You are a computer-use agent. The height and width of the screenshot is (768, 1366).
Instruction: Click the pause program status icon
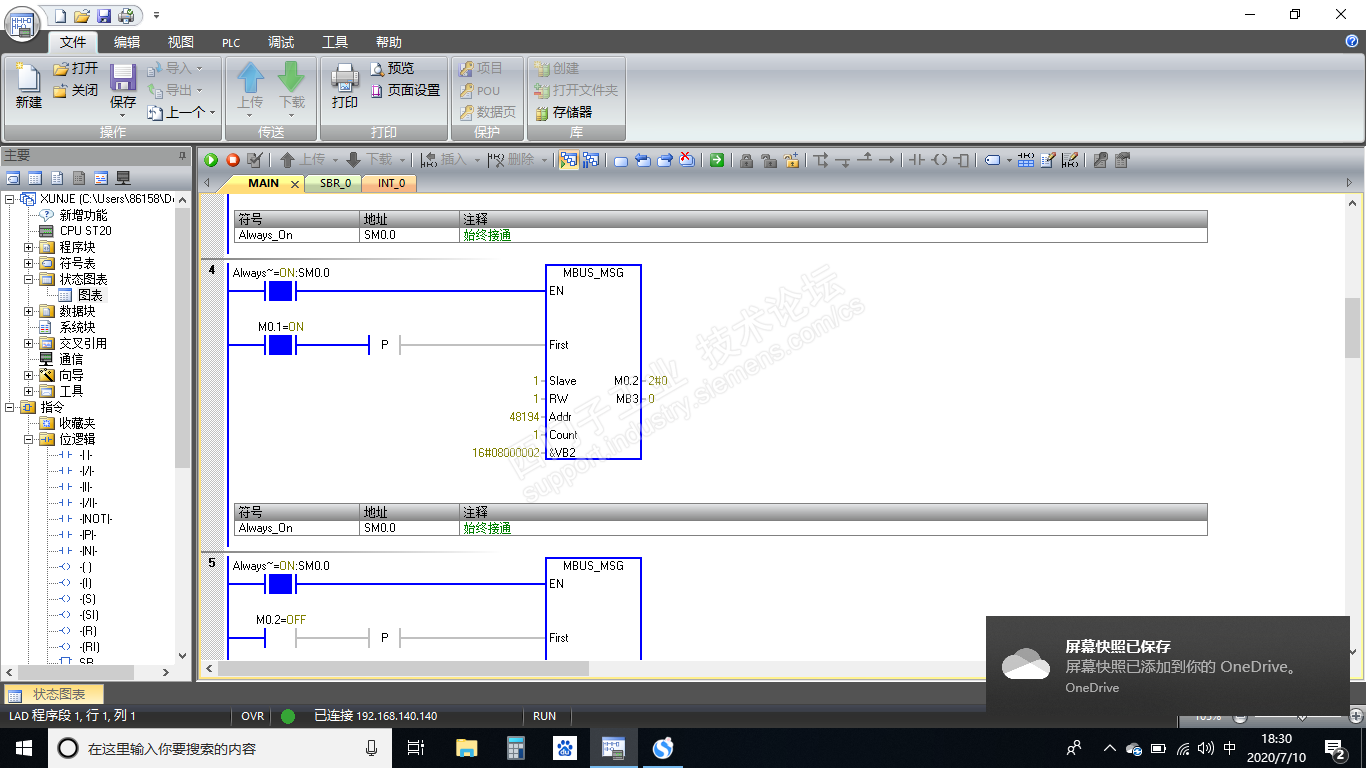pos(591,160)
